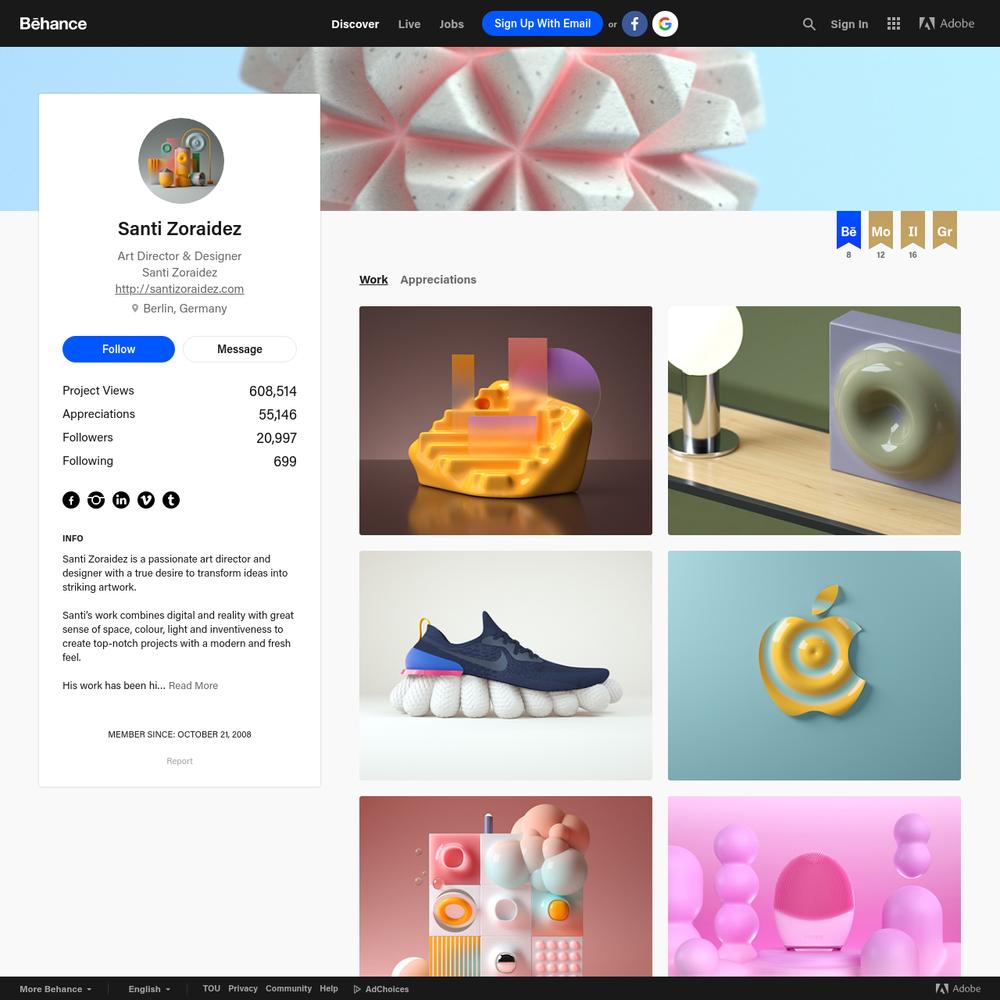Open the English language dropdown

tap(149, 989)
